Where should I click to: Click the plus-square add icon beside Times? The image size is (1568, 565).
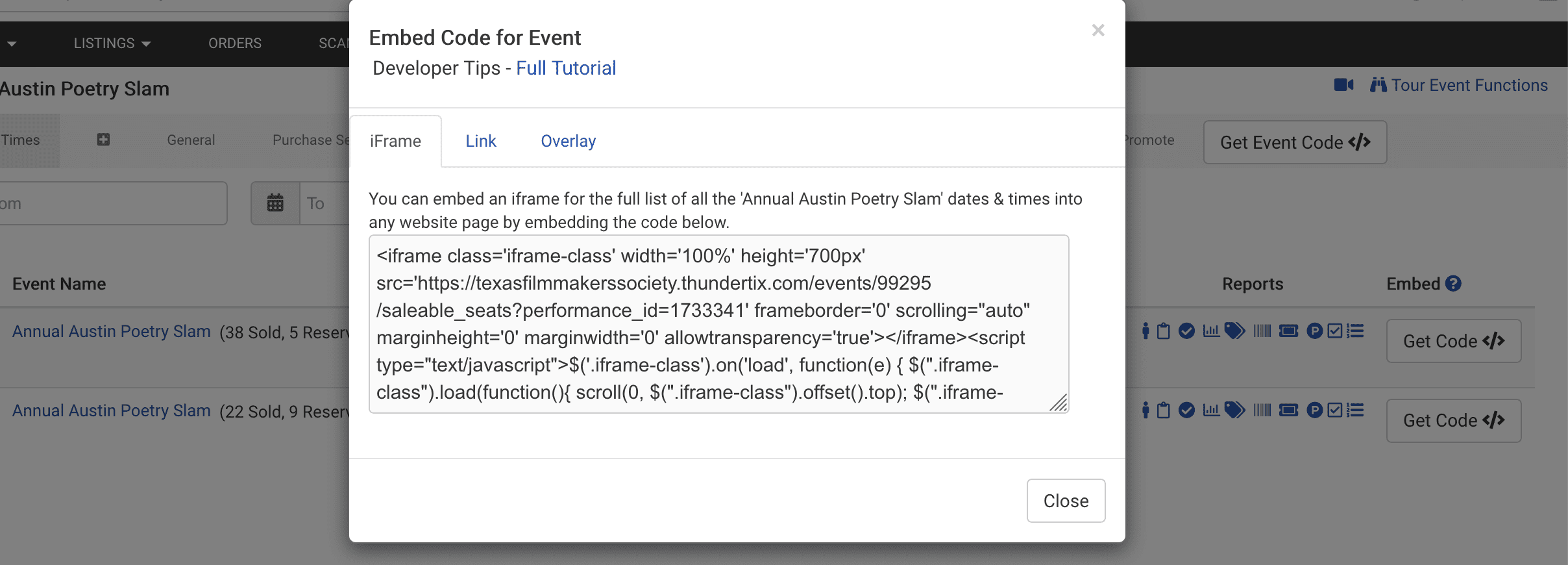(103, 140)
